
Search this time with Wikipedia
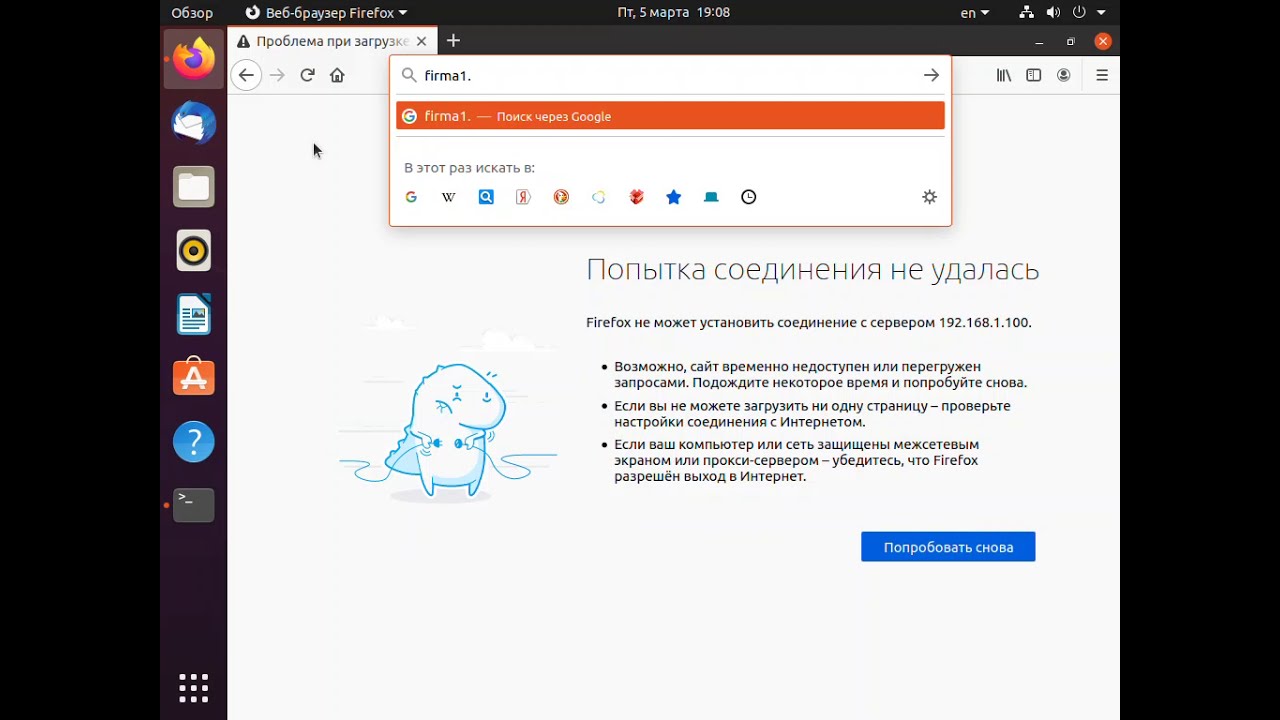point(448,197)
